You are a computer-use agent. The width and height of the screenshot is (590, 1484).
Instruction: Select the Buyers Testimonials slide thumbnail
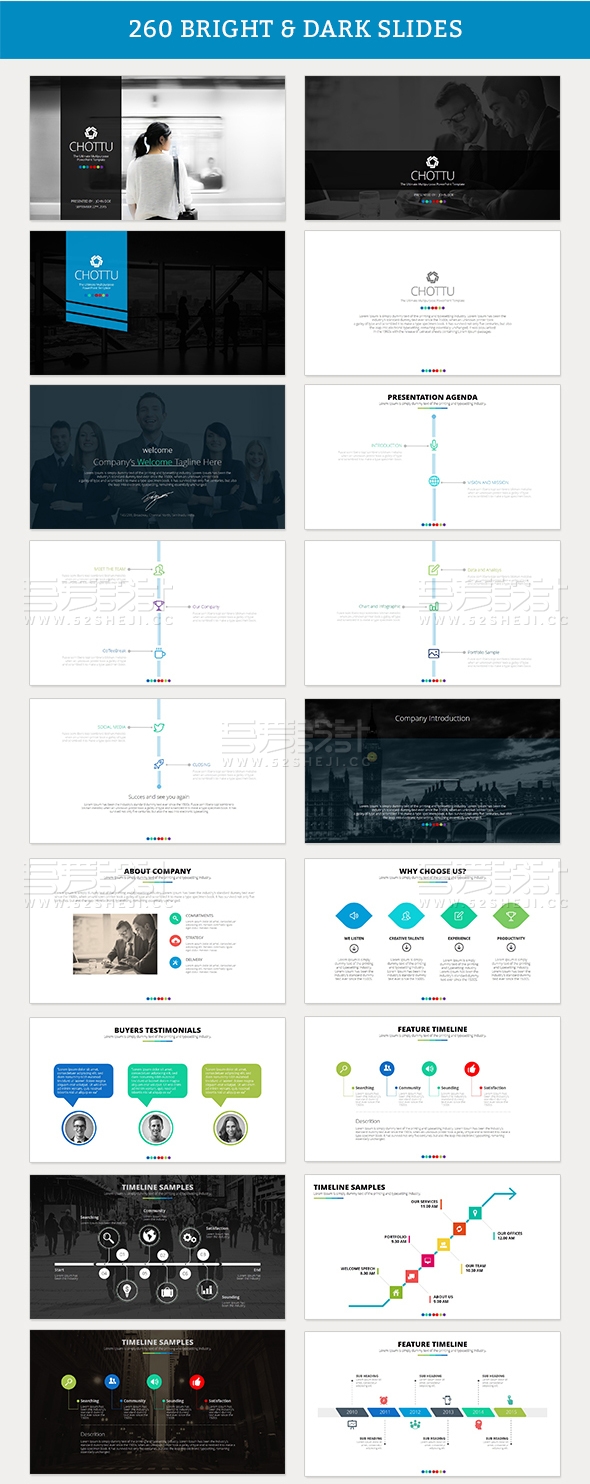click(x=157, y=1090)
